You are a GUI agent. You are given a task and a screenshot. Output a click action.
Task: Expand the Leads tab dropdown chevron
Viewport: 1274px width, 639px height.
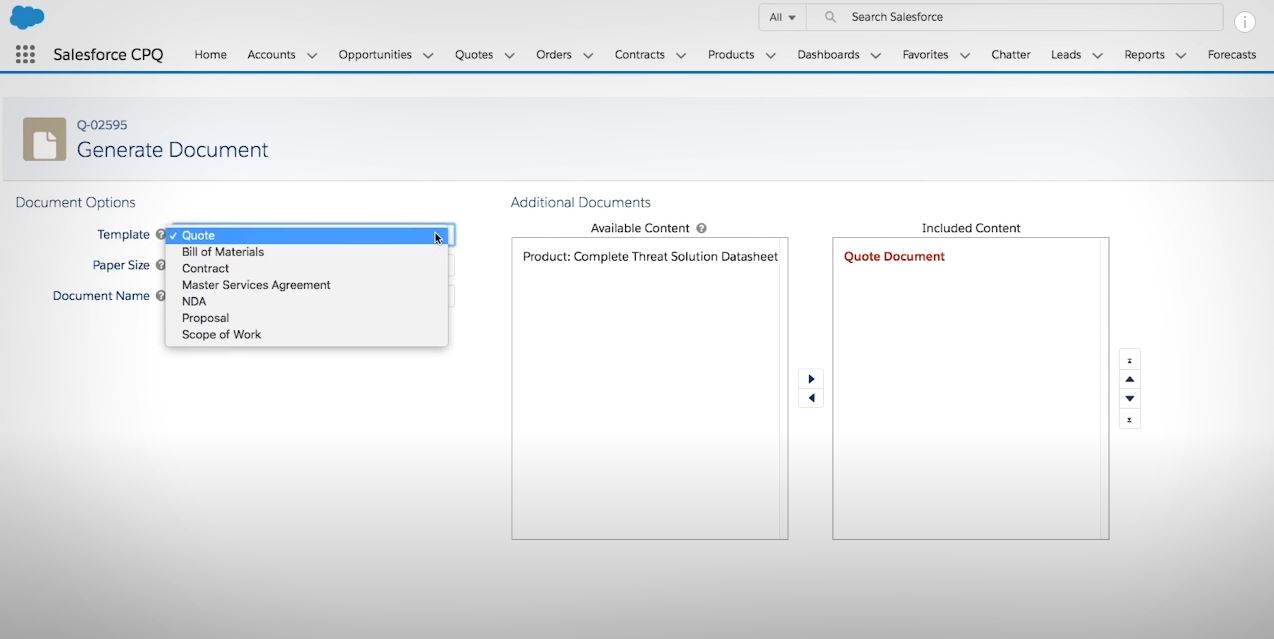(x=1097, y=56)
